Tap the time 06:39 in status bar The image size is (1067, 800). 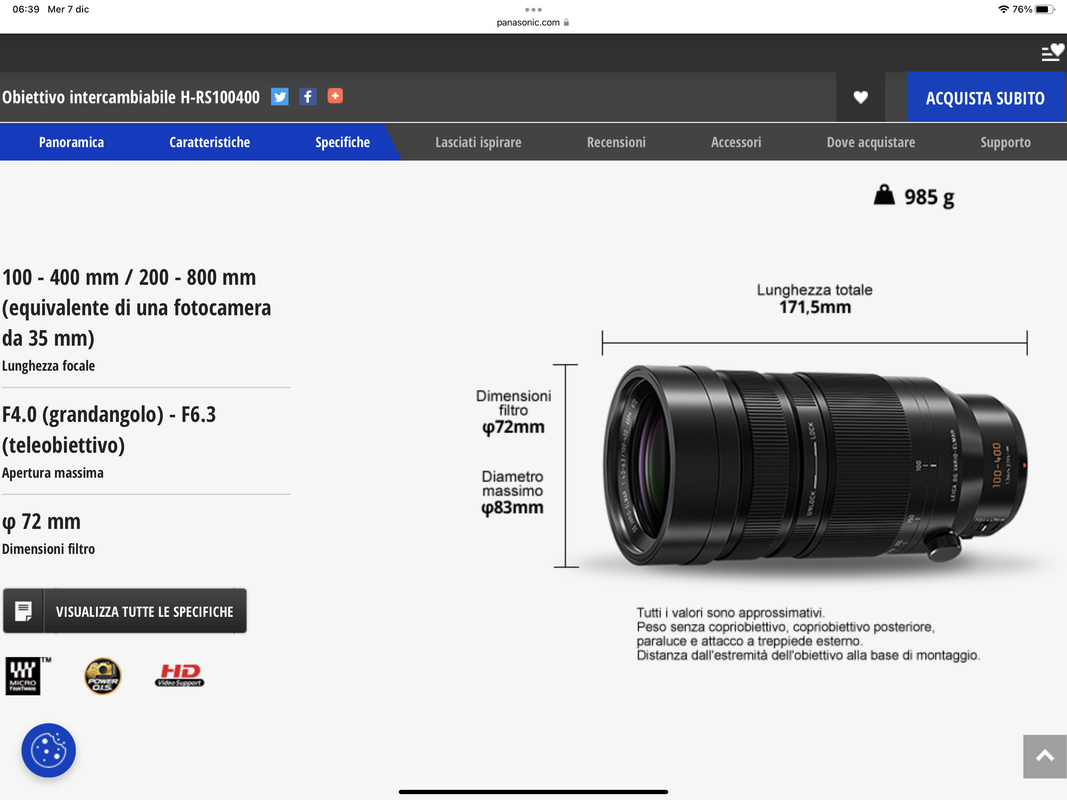coord(26,10)
